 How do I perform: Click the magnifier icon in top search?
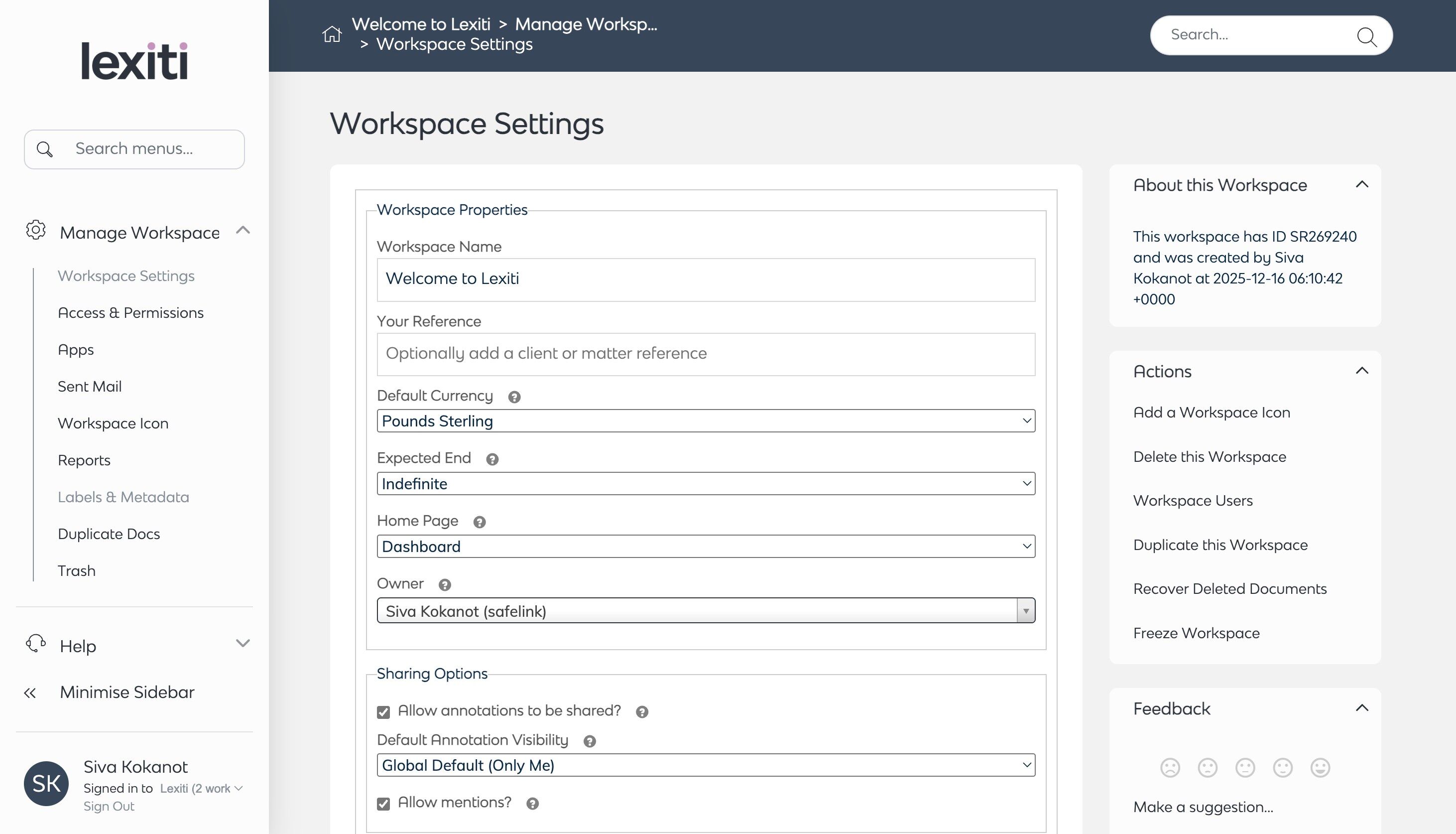point(1366,36)
